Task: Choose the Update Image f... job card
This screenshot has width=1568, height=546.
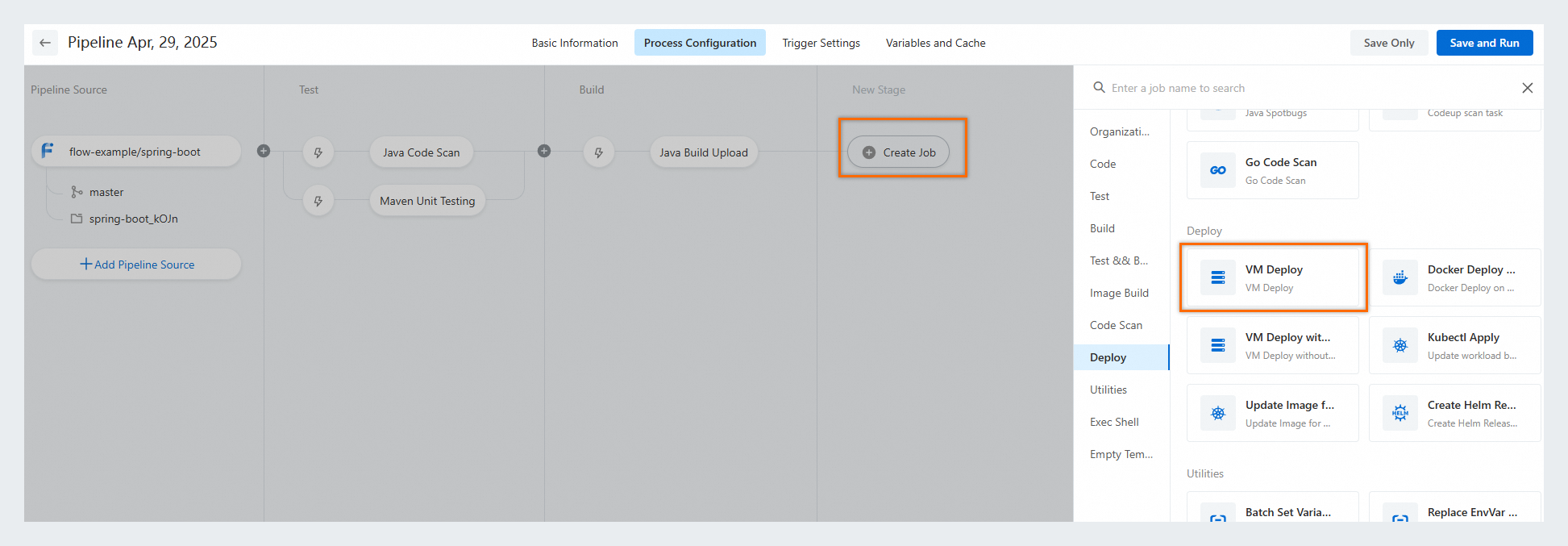Action: coord(1273,413)
